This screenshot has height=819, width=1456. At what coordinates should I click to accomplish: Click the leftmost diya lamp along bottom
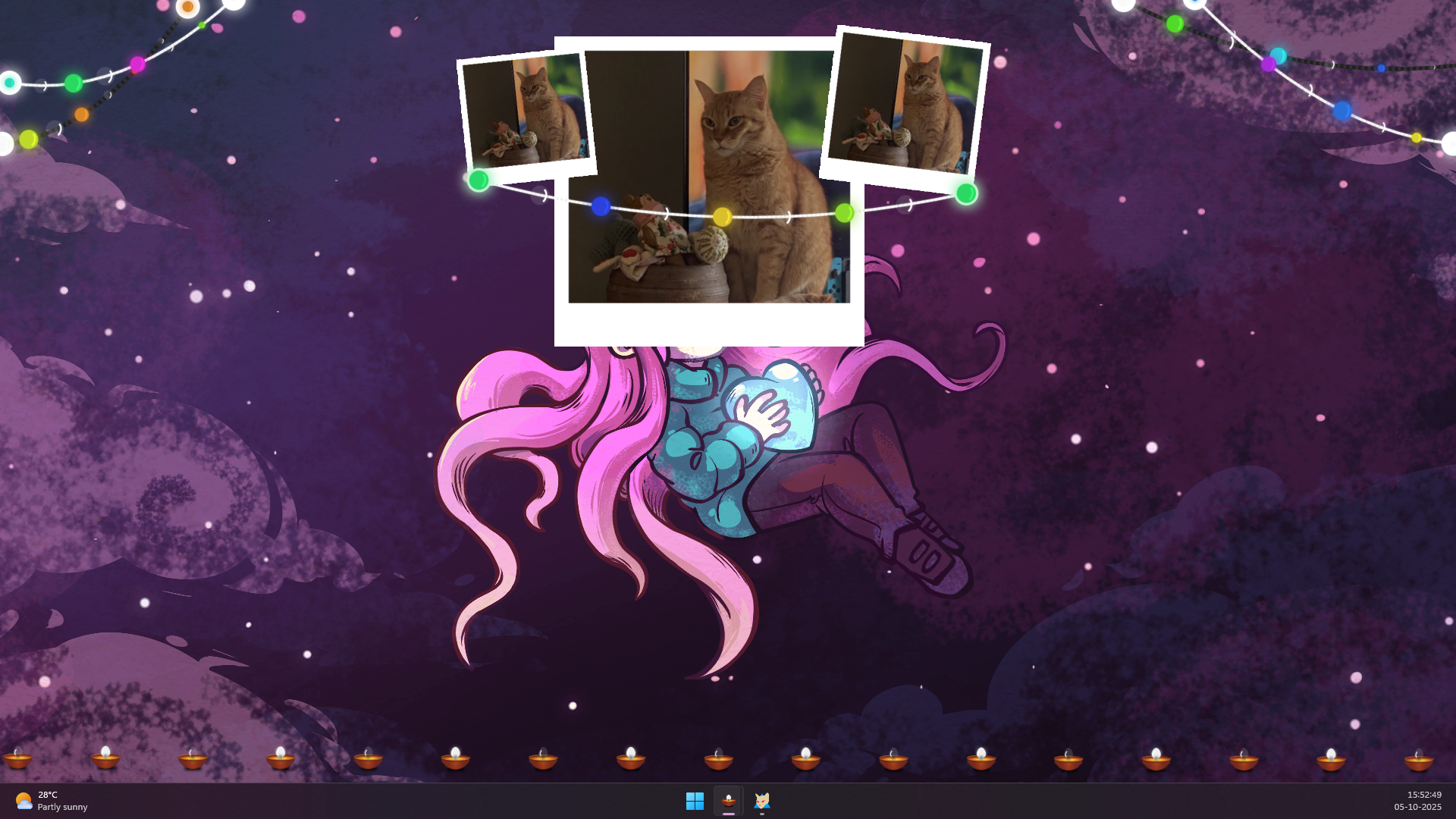(x=17, y=758)
